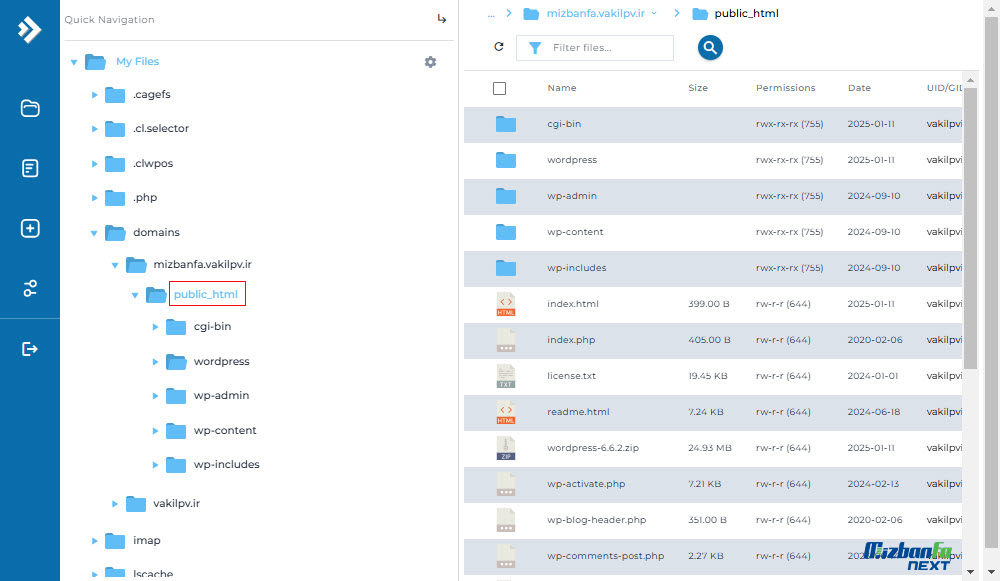Select .clwpos folder label in tree

coord(153,163)
